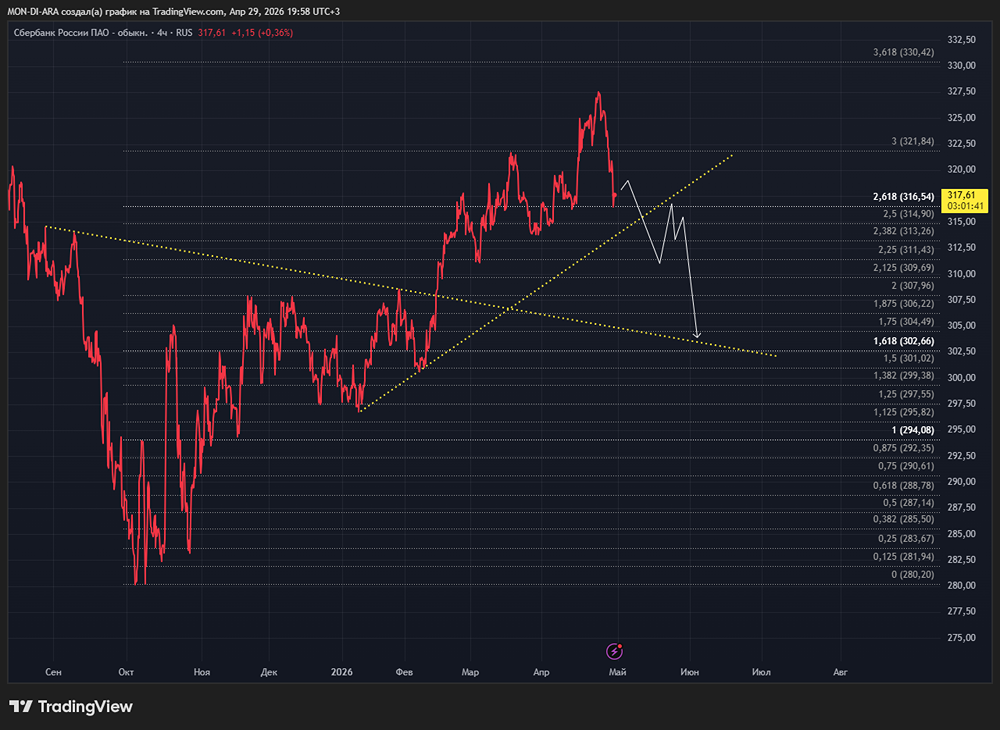The height and width of the screenshot is (730, 1000).
Task: Click the 275,00 price axis tick
Action: pyautogui.click(x=962, y=638)
